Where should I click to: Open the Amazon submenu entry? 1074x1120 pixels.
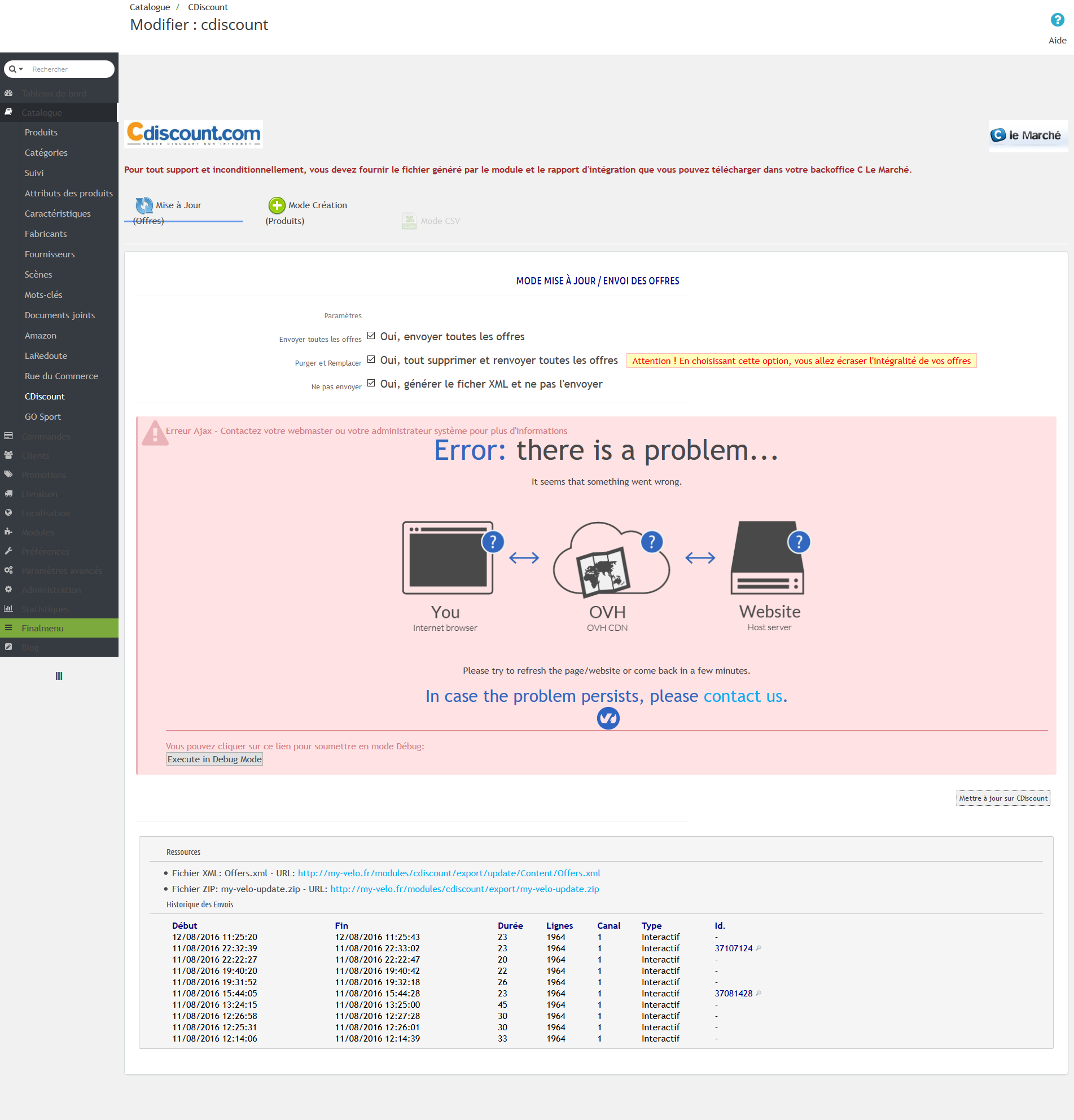[x=41, y=335]
